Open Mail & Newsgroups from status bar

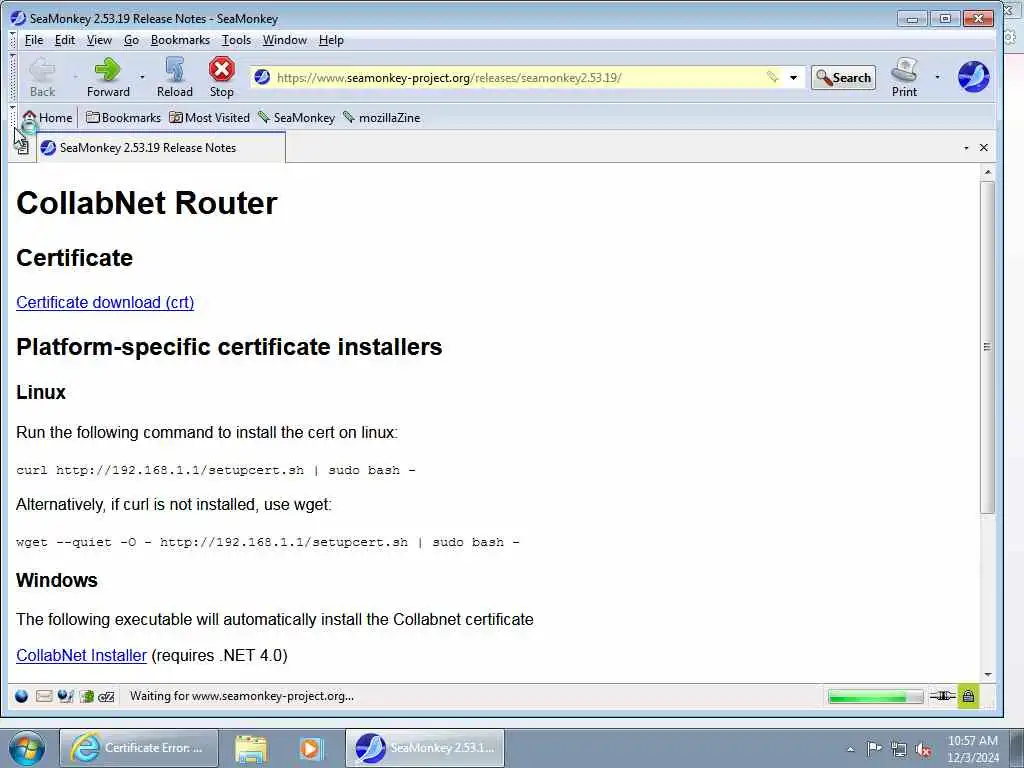44,696
